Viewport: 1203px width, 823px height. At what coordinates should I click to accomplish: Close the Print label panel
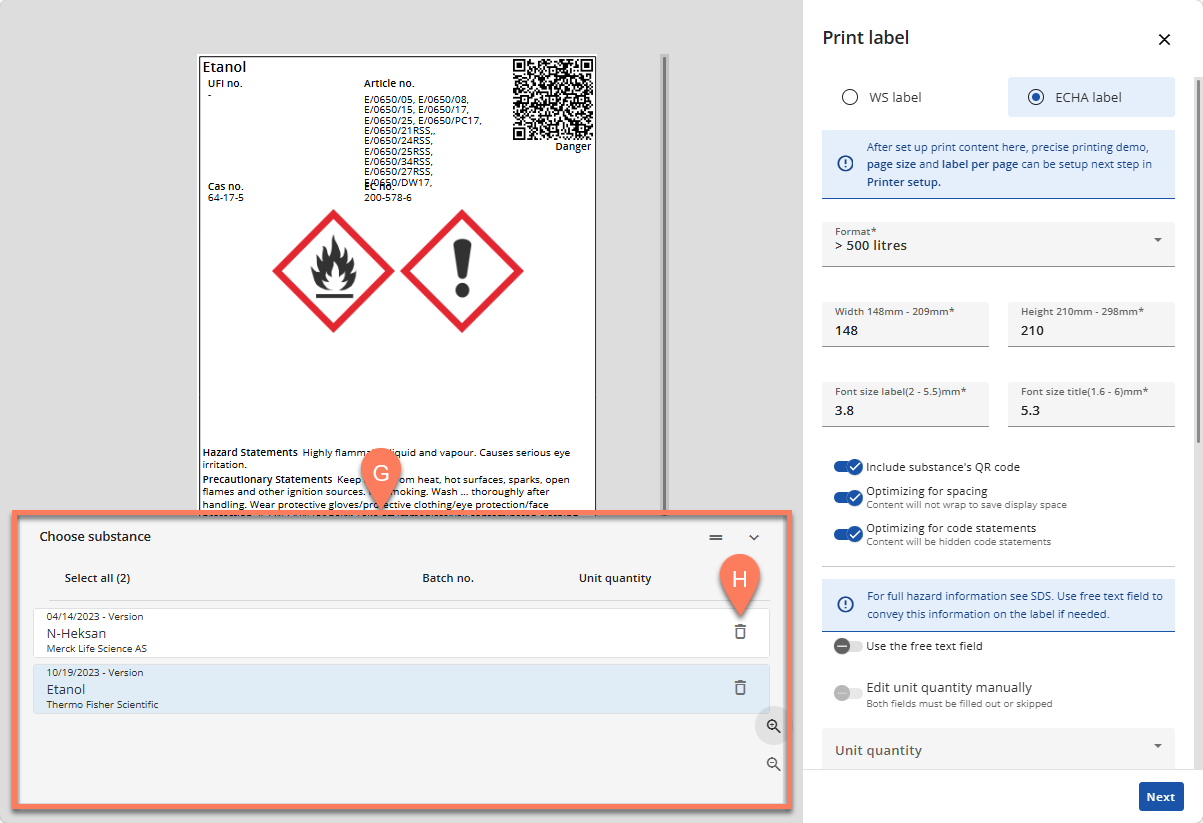(1164, 40)
